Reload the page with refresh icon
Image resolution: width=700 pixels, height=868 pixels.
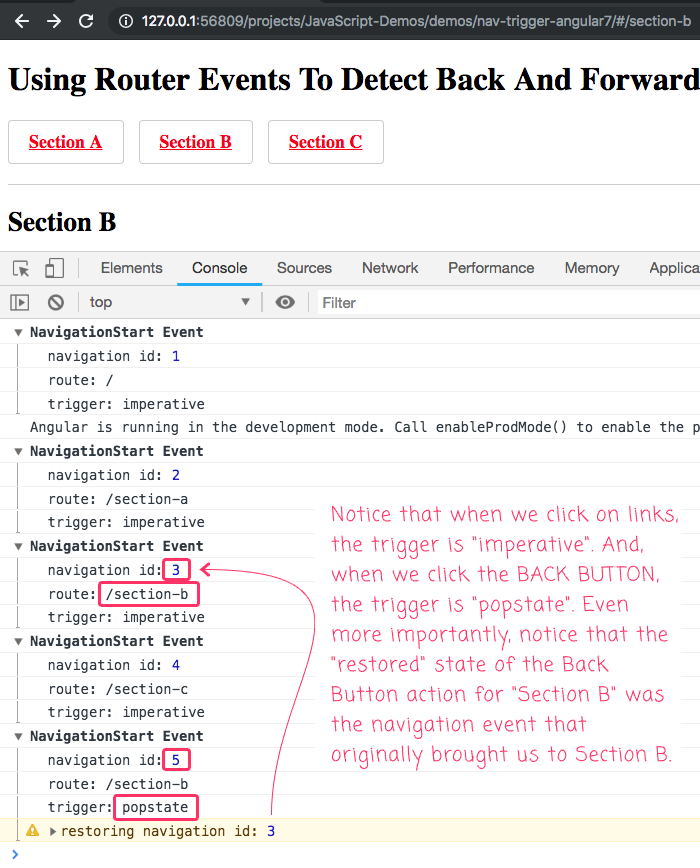tap(86, 20)
